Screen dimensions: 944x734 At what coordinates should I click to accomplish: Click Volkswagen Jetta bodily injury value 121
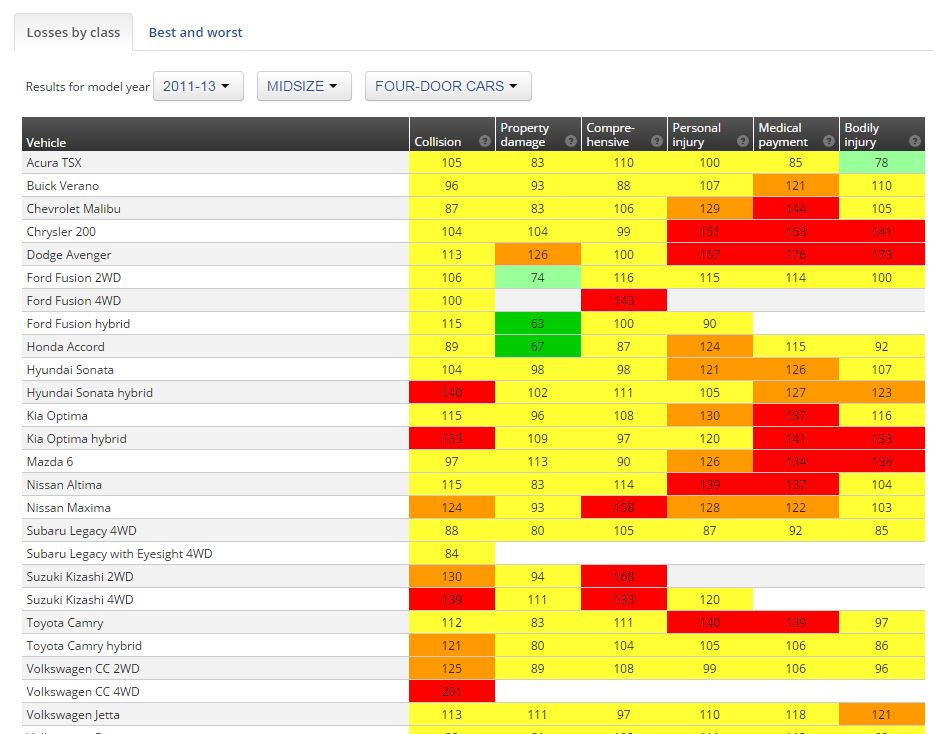(881, 715)
